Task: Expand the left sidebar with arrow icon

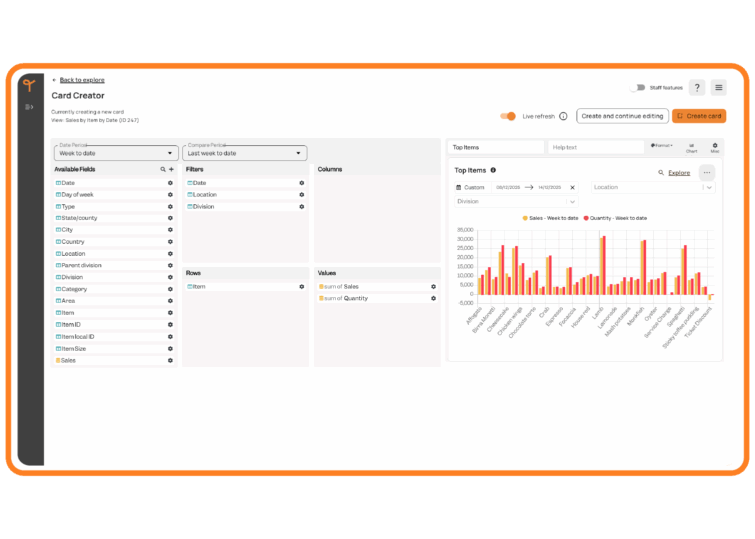Action: point(29,107)
